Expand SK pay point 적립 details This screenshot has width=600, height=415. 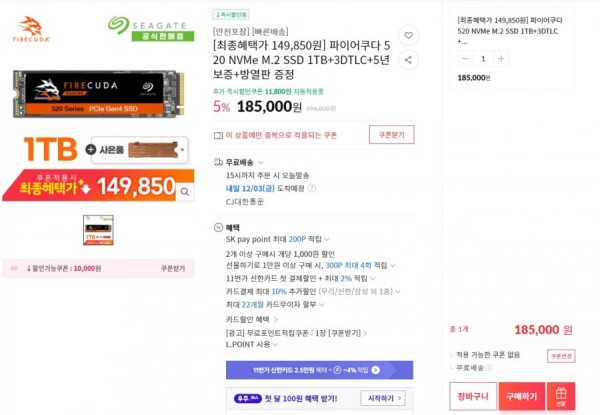click(x=327, y=239)
